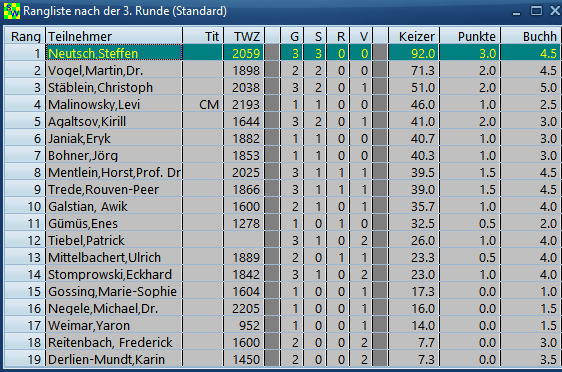The height and width of the screenshot is (372, 562).
Task: Select participant Gümüs,Enes
Action: tap(114, 224)
